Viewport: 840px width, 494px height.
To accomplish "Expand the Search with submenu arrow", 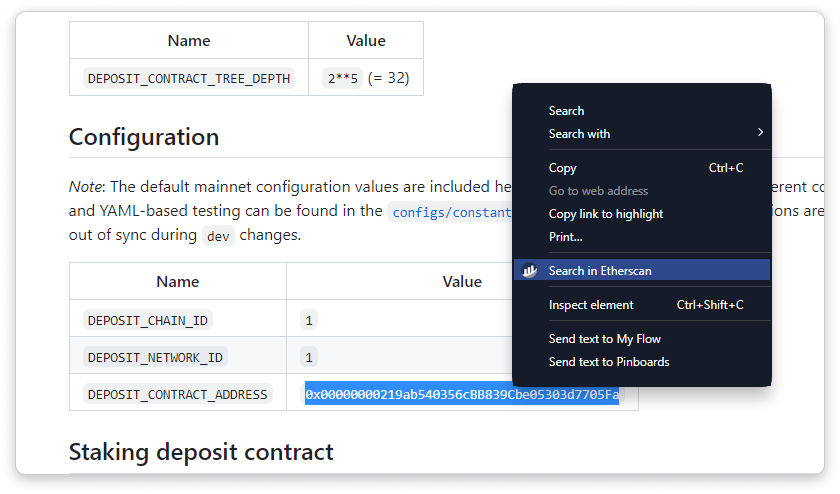I will (x=760, y=133).
